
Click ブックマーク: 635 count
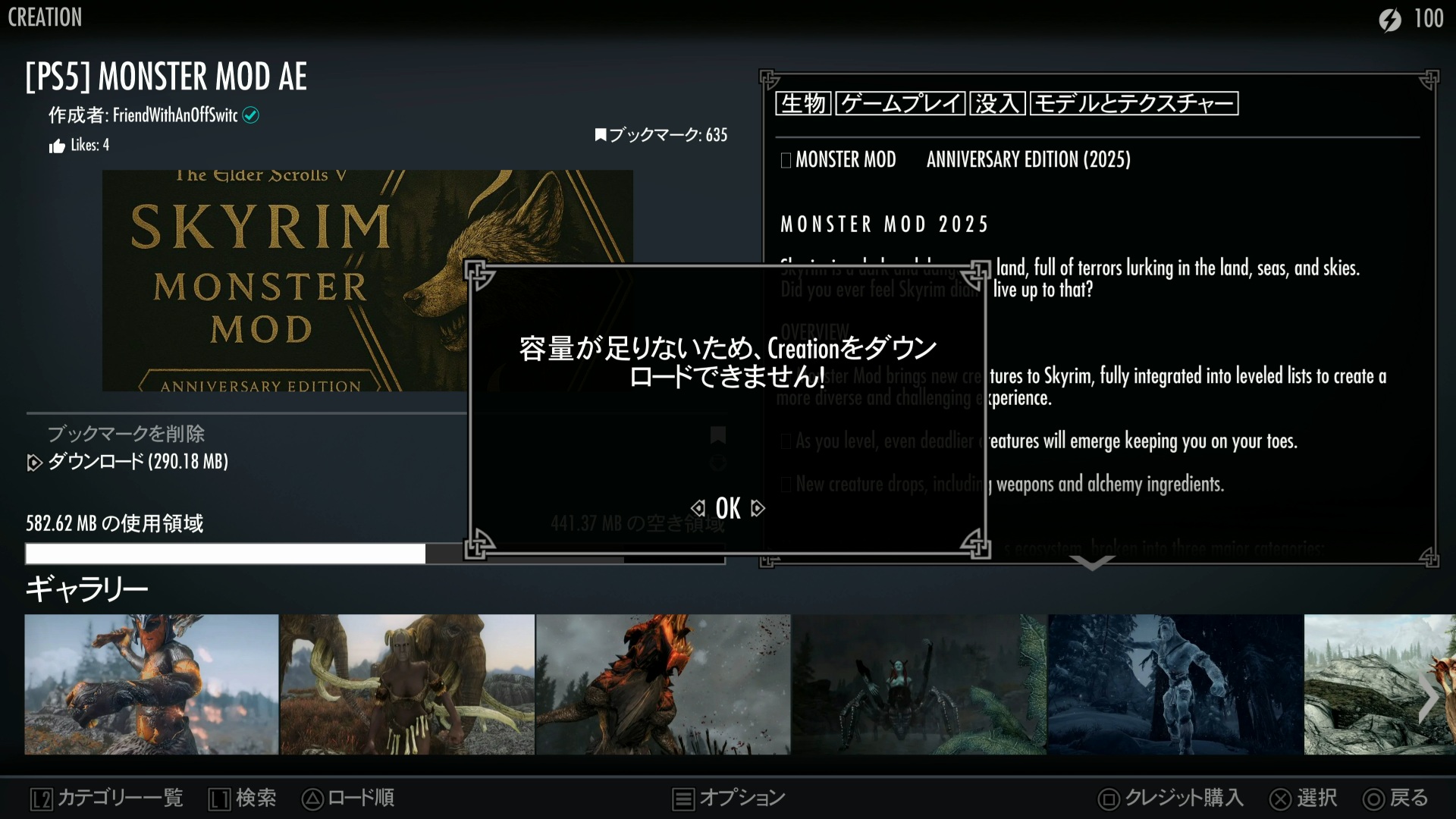pyautogui.click(x=668, y=135)
